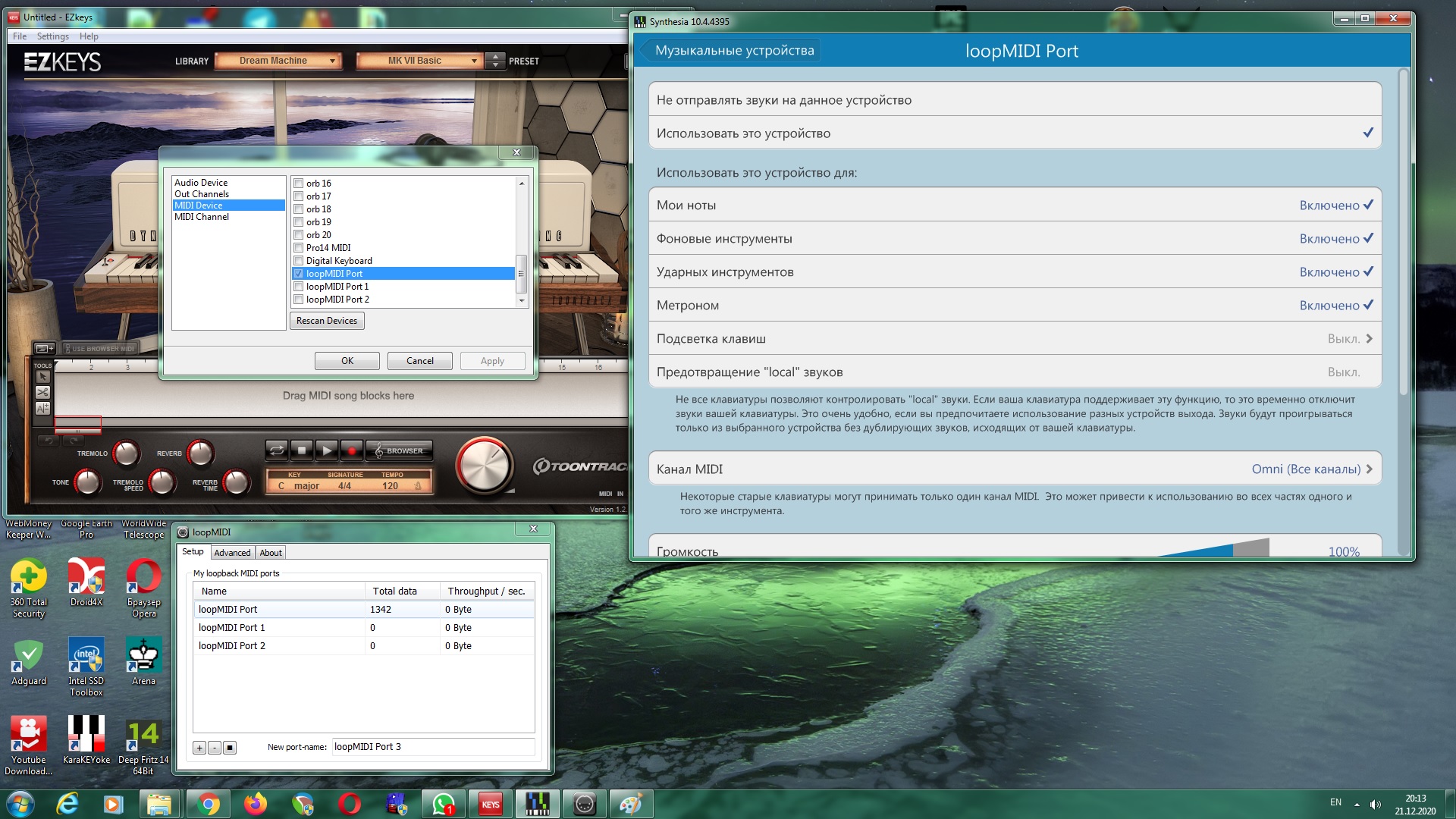The image size is (1456, 819).
Task: Toggle the metronome icon beside tempo
Action: pos(418,486)
